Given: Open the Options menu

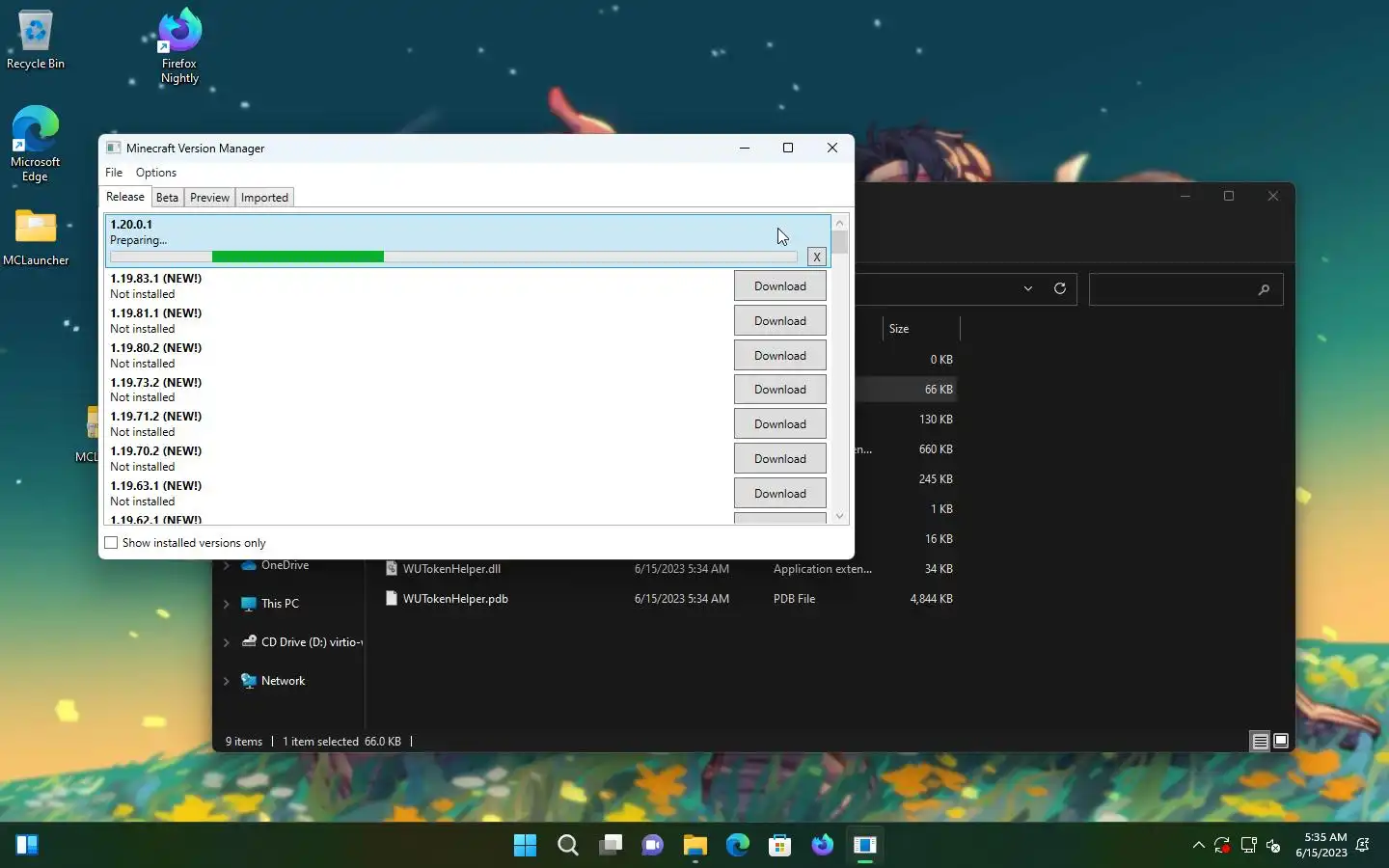Looking at the screenshot, I should (156, 173).
